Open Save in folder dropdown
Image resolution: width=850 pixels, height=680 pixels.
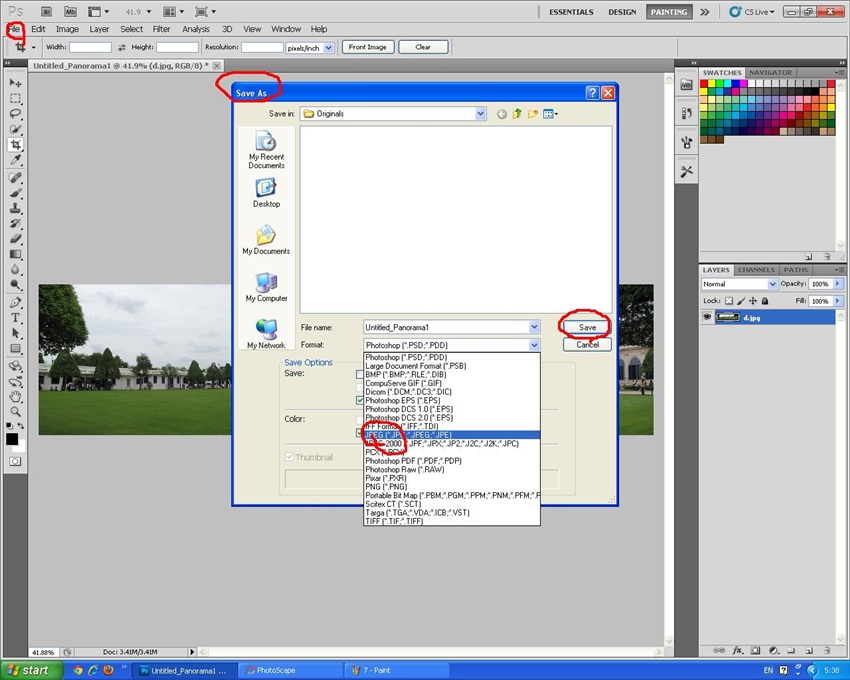480,113
